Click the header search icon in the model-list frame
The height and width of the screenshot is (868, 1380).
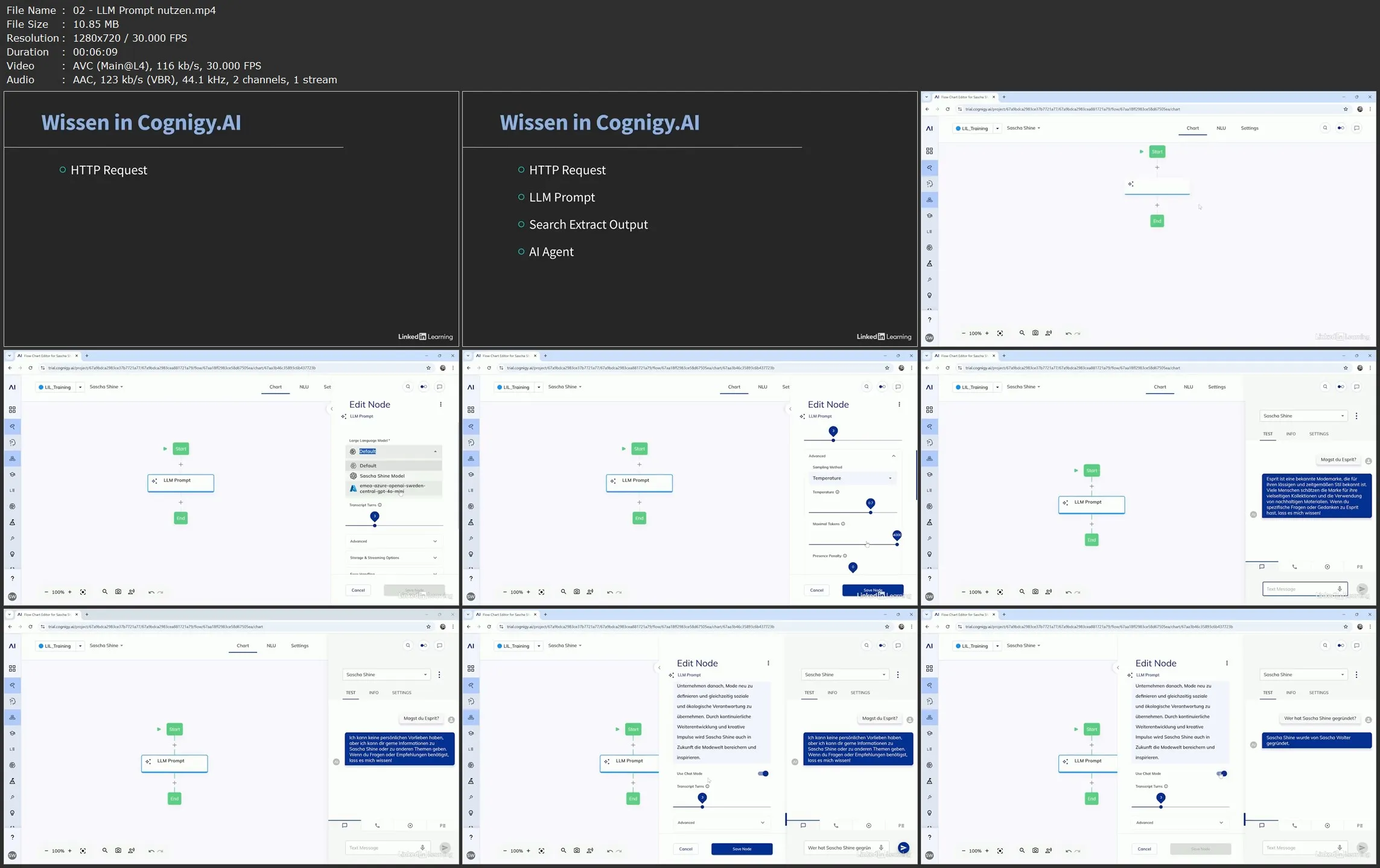tap(408, 387)
